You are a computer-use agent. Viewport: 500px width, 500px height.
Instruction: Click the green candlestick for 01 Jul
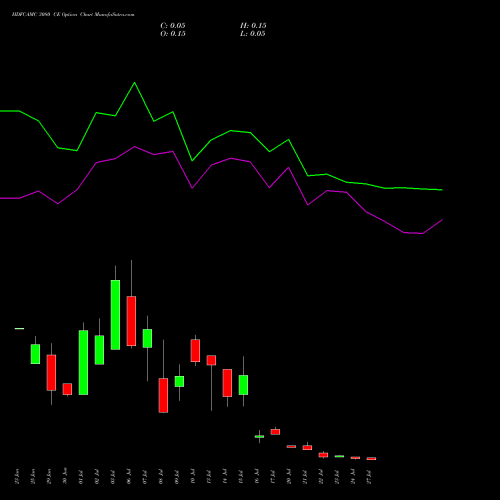click(83, 362)
